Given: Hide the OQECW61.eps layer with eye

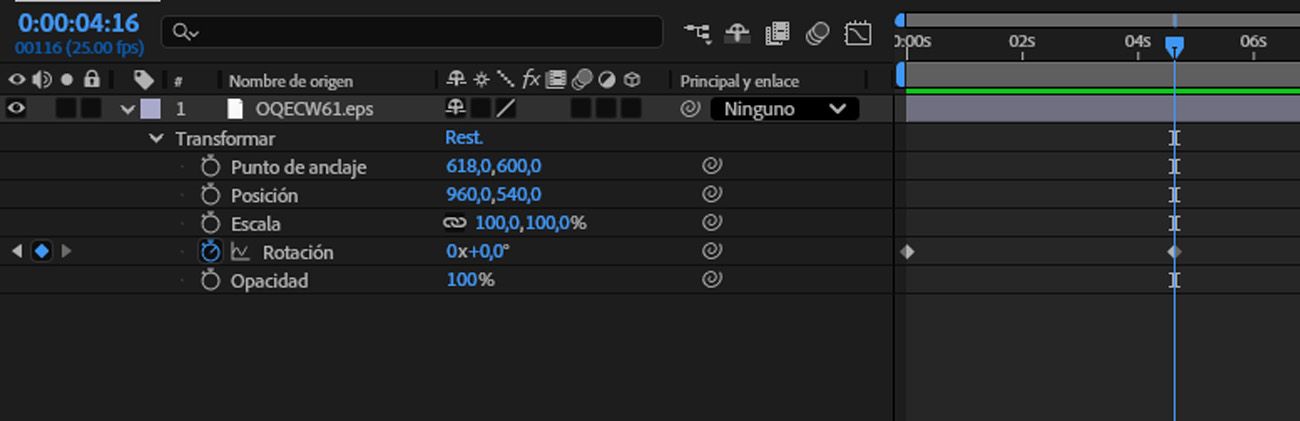Looking at the screenshot, I should (x=16, y=109).
